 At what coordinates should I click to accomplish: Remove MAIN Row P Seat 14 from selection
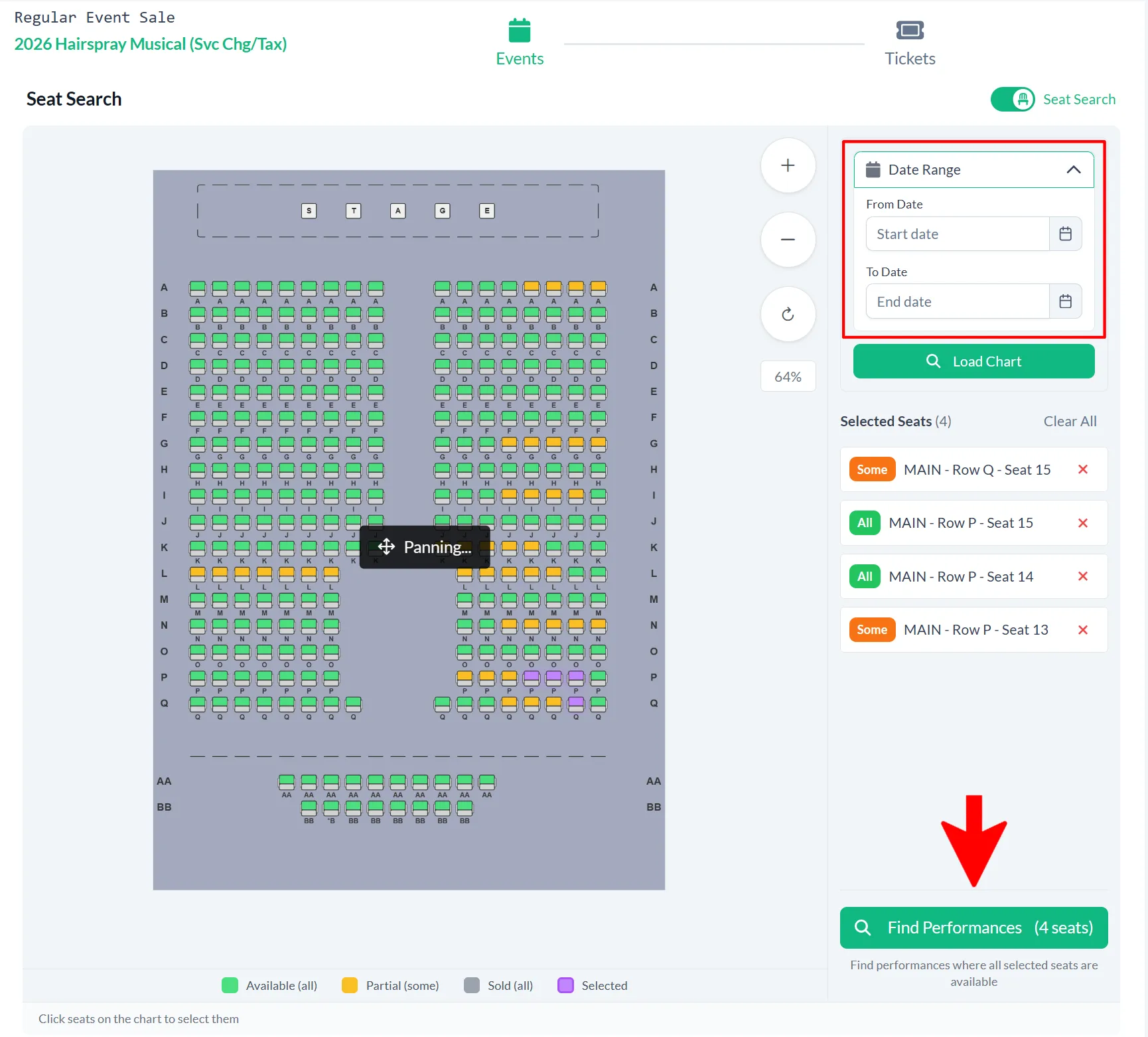[1083, 576]
